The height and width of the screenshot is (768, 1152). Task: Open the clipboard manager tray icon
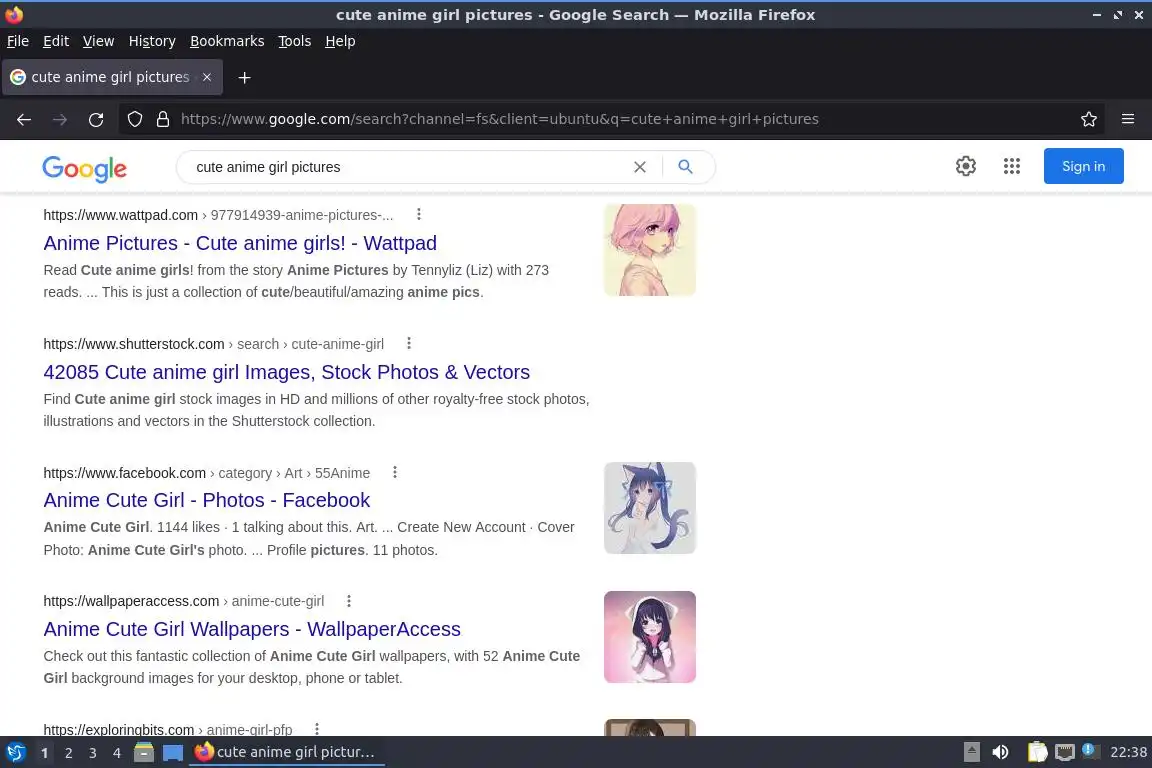(x=1037, y=752)
